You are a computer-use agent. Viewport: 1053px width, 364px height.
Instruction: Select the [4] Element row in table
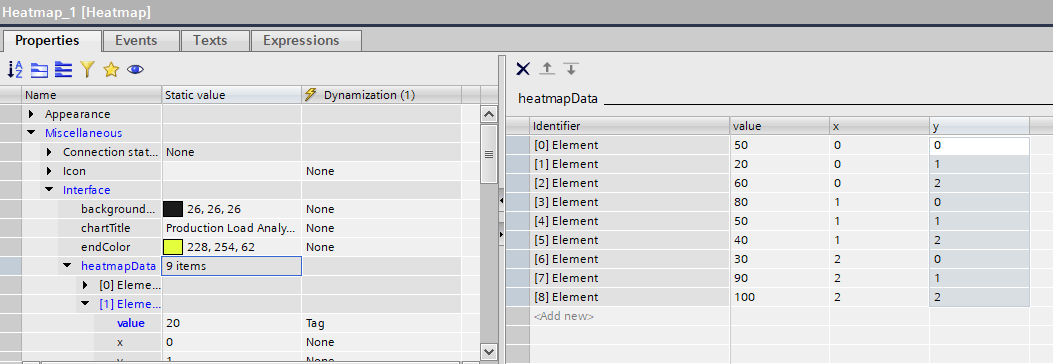point(629,221)
